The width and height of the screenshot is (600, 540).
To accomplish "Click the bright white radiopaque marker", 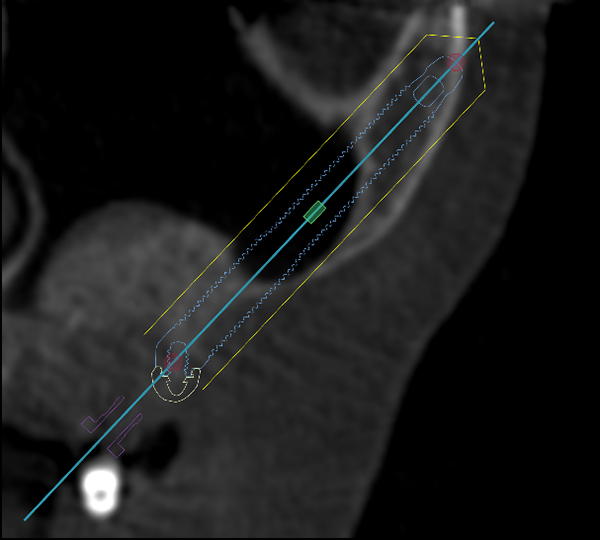I will point(100,488).
